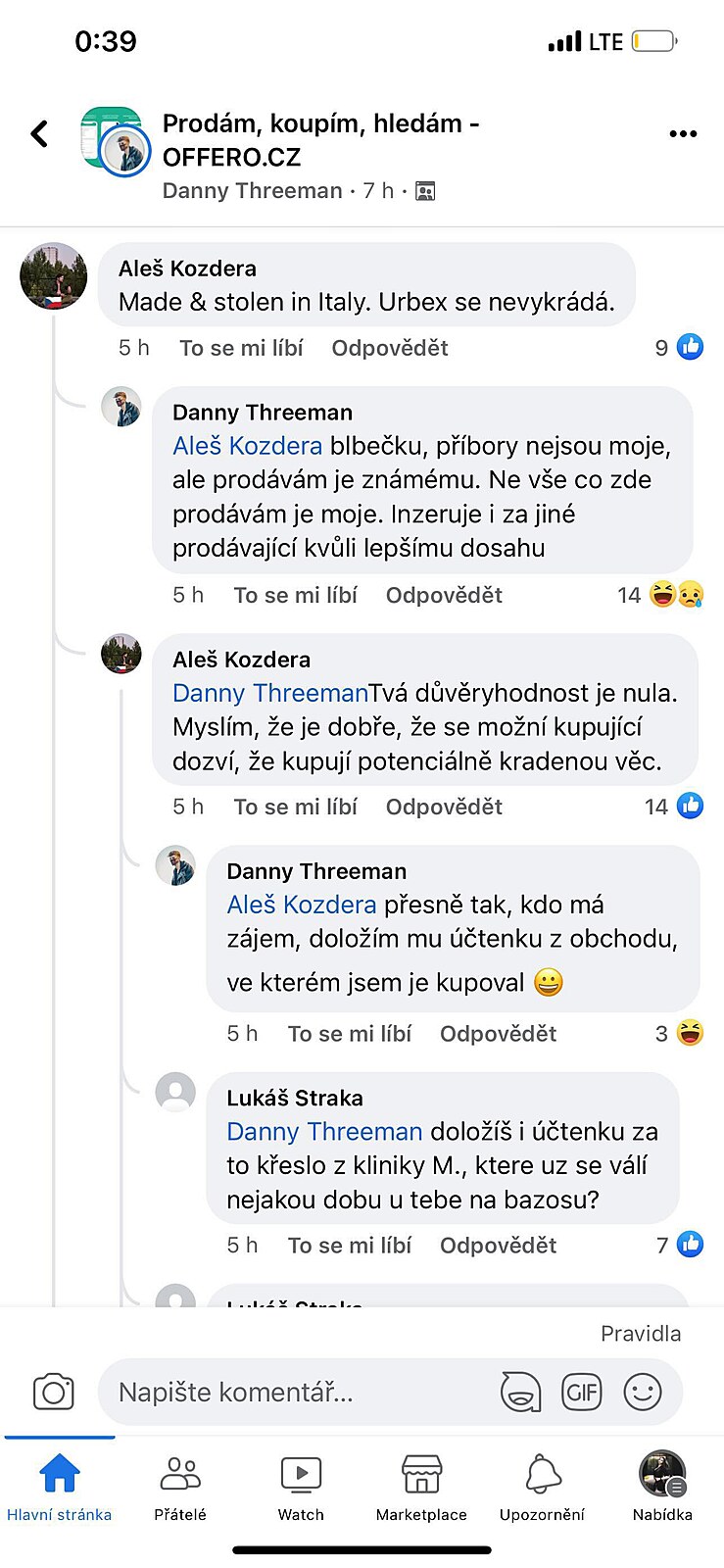Open the three-dot post options menu
The height and width of the screenshot is (1568, 724).
(x=682, y=134)
